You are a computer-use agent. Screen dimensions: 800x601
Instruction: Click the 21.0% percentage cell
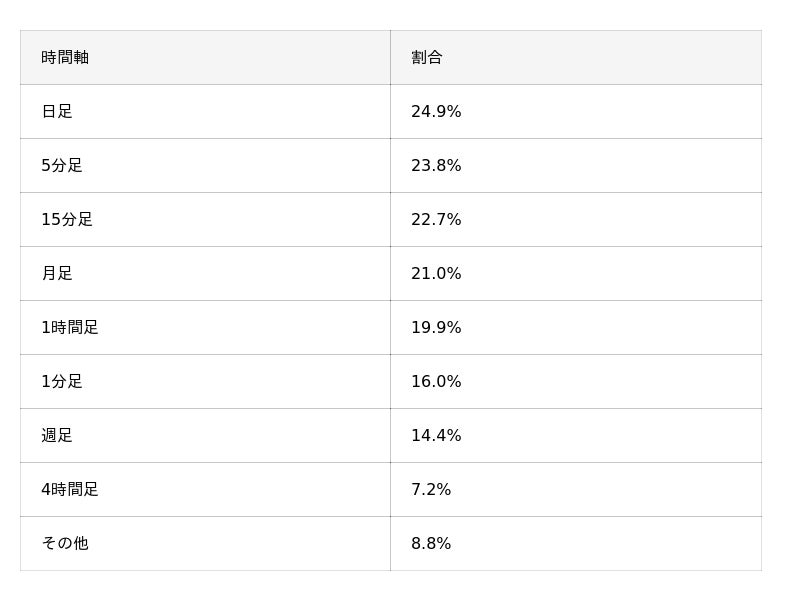click(x=436, y=274)
